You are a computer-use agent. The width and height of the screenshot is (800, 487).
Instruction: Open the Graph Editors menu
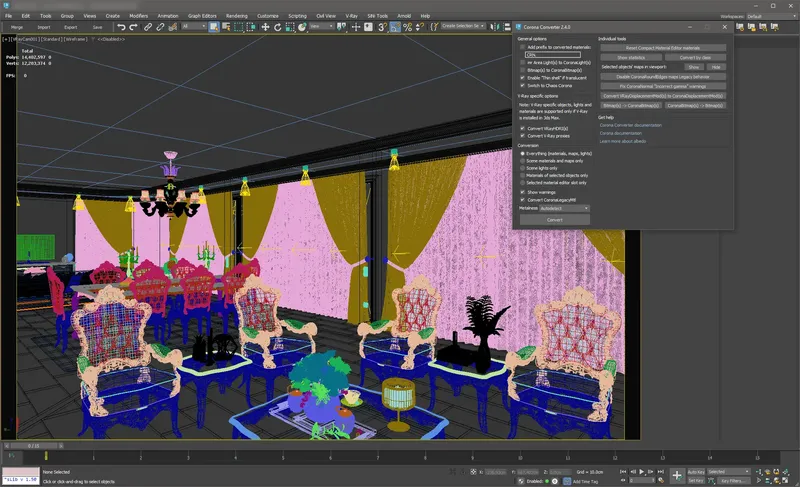pos(201,16)
